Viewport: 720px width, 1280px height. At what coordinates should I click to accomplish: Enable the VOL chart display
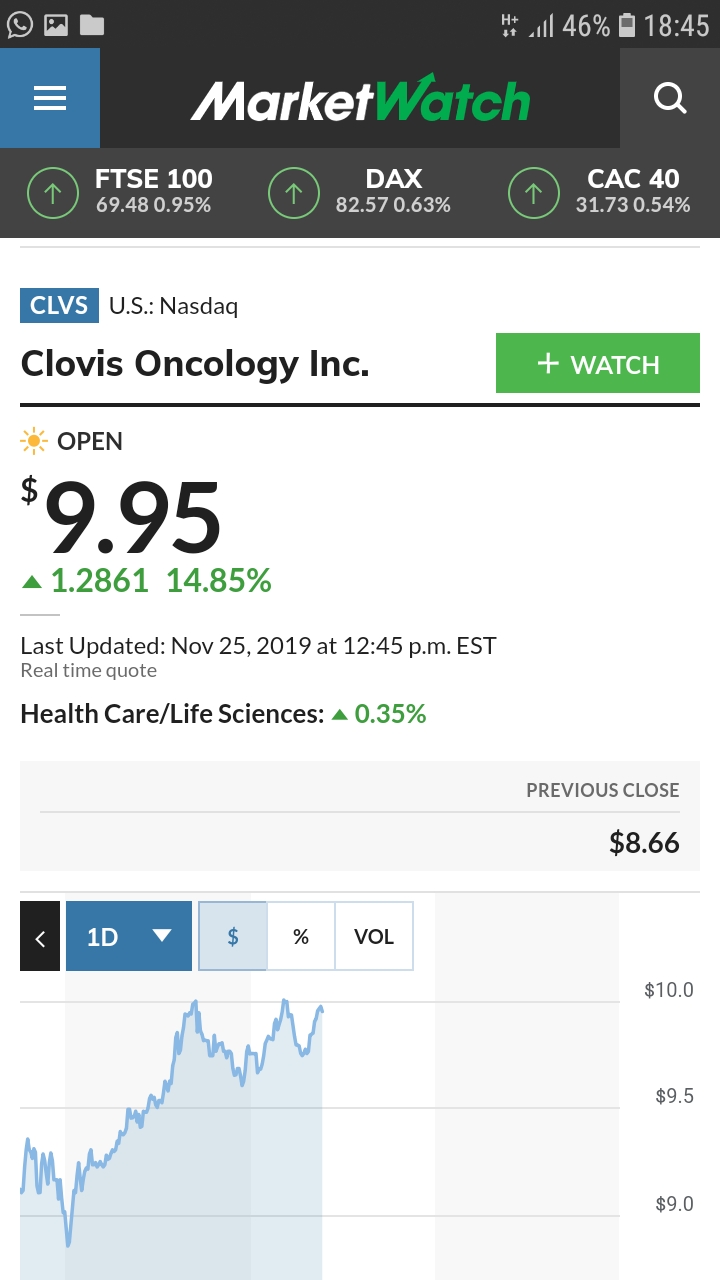(x=373, y=936)
